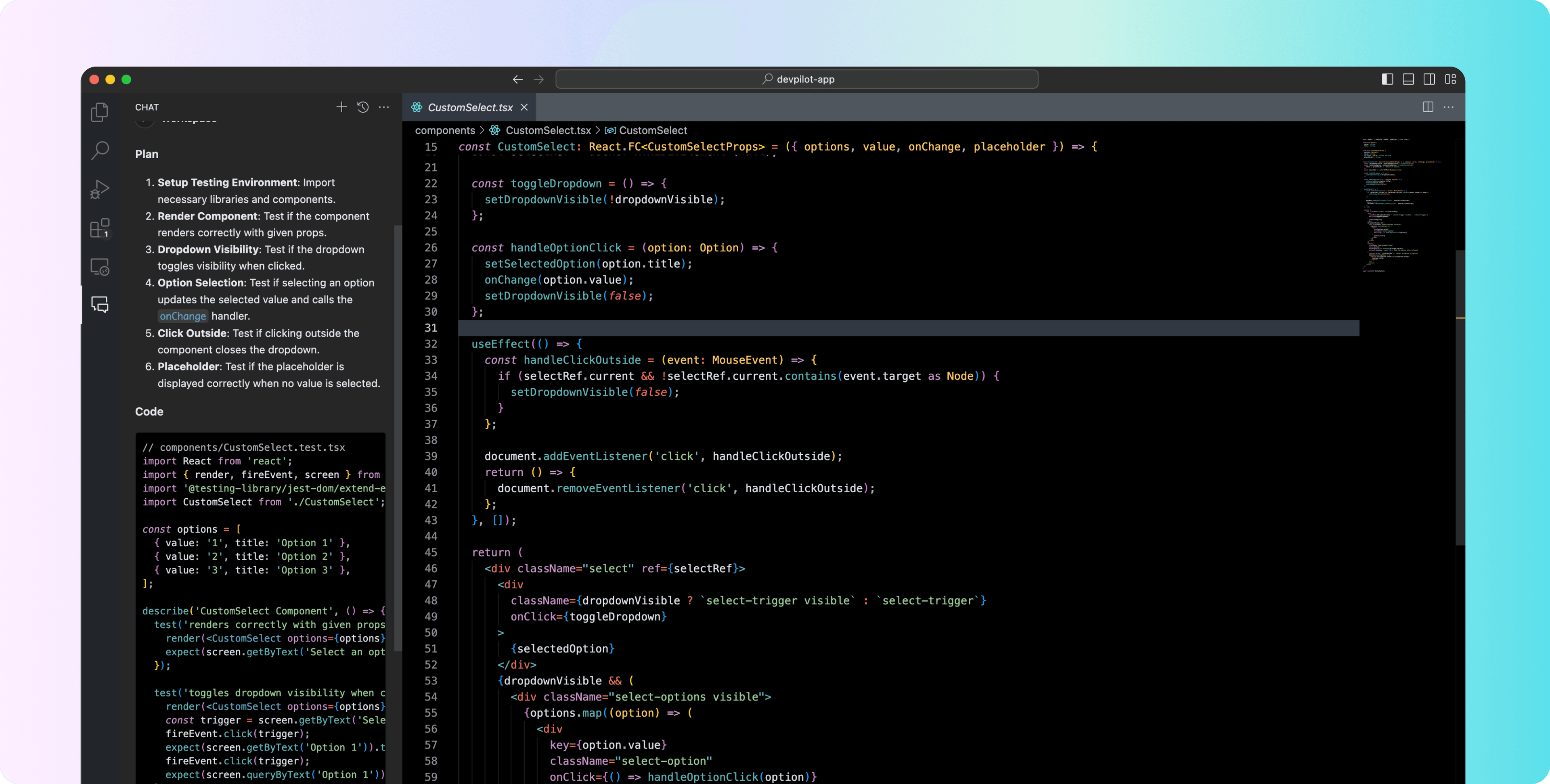Click the describe('CustomSelect Component' line in chat code
The image size is (1550, 784).
[x=263, y=611]
